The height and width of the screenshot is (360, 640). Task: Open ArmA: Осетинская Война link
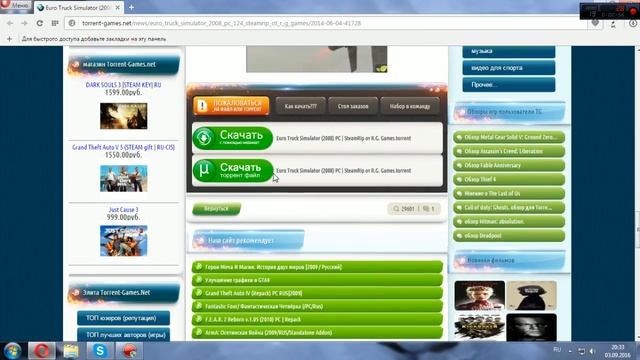coord(317,332)
